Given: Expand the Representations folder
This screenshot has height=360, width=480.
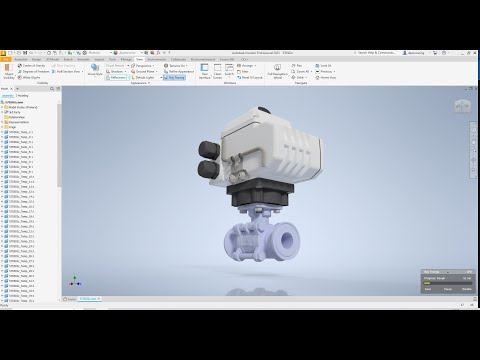Looking at the screenshot, I should pyautogui.click(x=2, y=122).
